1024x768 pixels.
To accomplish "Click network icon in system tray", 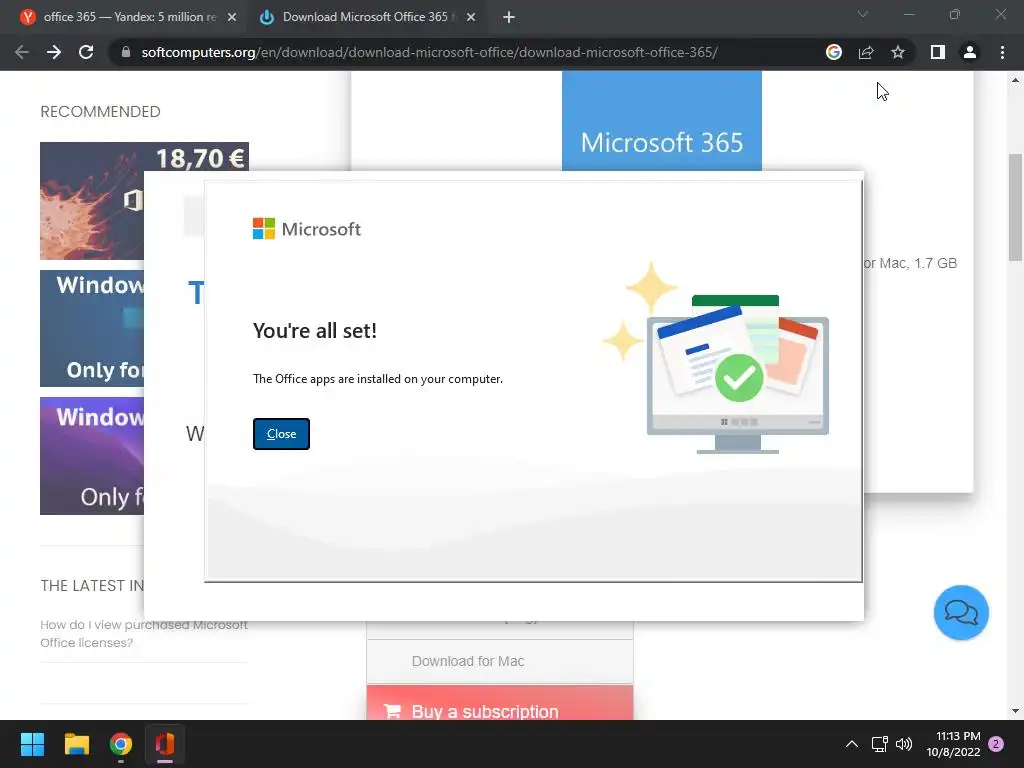I will click(x=879, y=744).
